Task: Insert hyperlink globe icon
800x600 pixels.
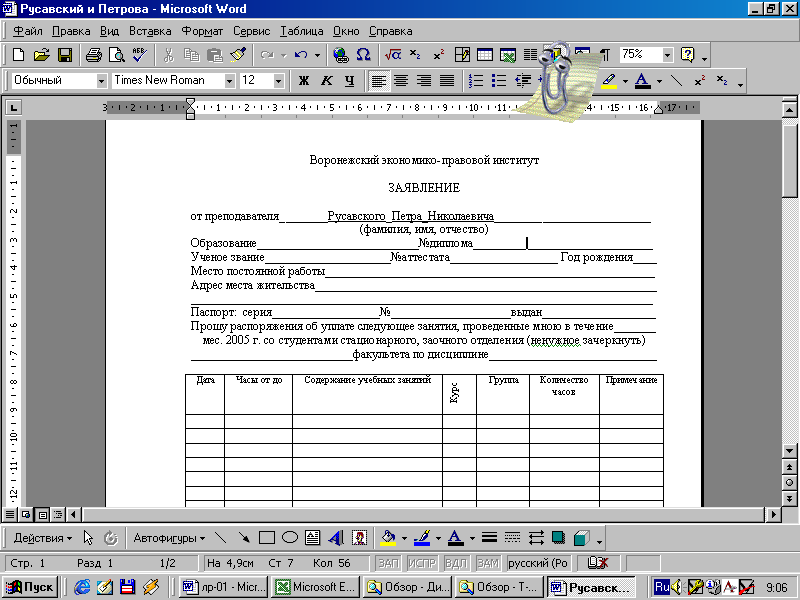Action: point(340,55)
